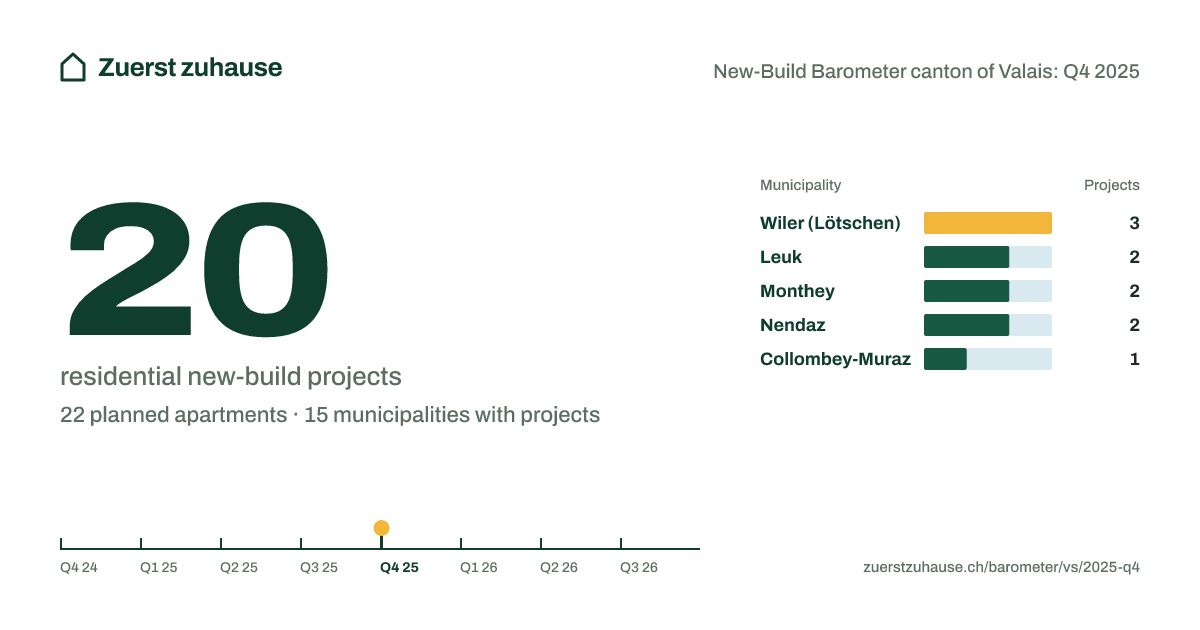Open the zuerstzuhause.ch/barometer/vs/2025-q4 link
1200x630 pixels.
1001,567
